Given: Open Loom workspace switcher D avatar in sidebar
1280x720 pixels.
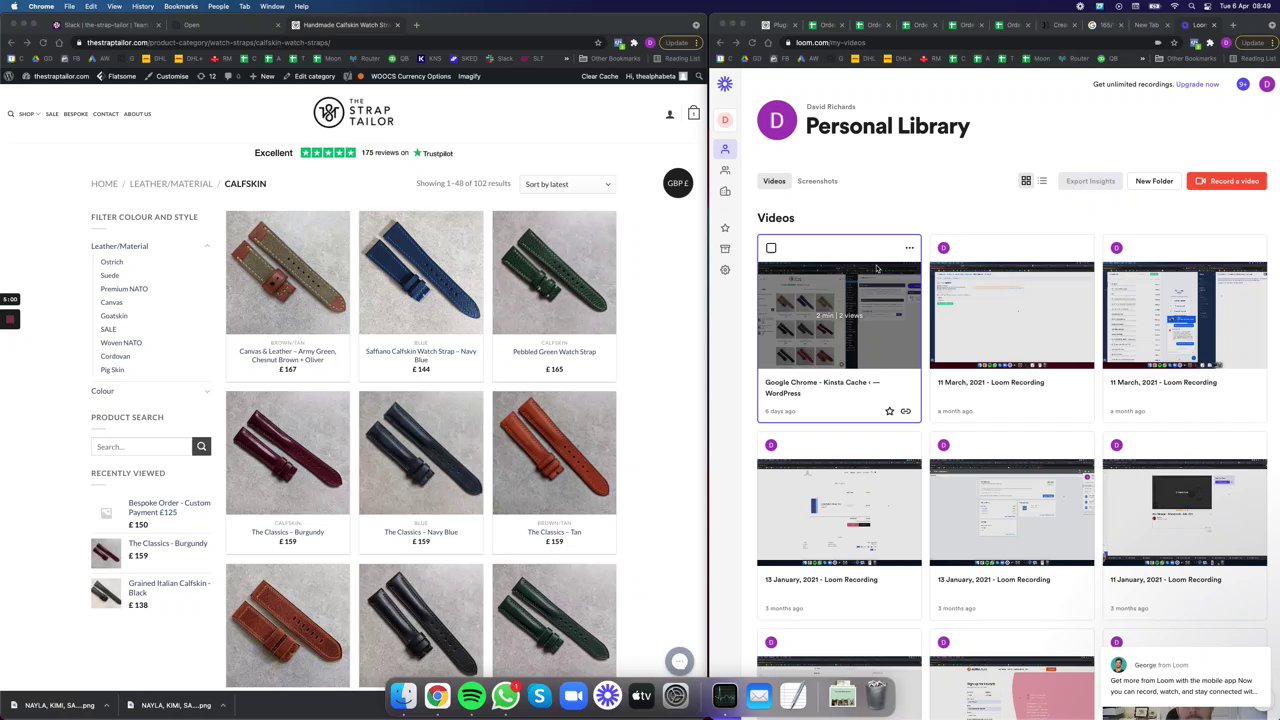Looking at the screenshot, I should point(725,120).
